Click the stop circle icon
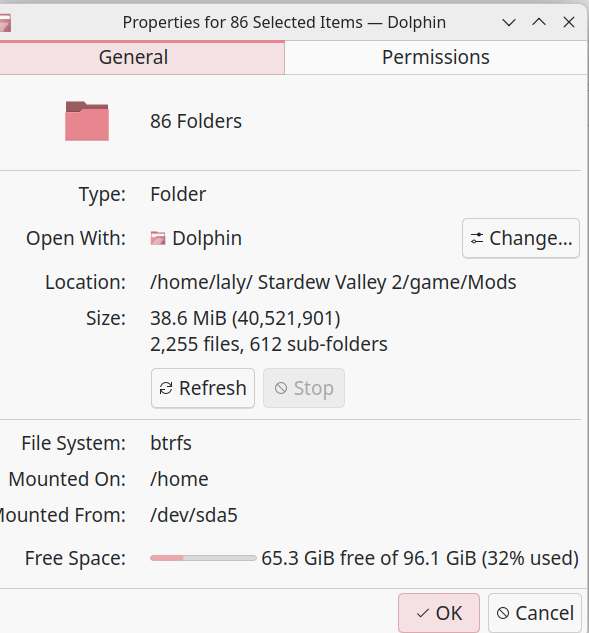 [x=281, y=388]
